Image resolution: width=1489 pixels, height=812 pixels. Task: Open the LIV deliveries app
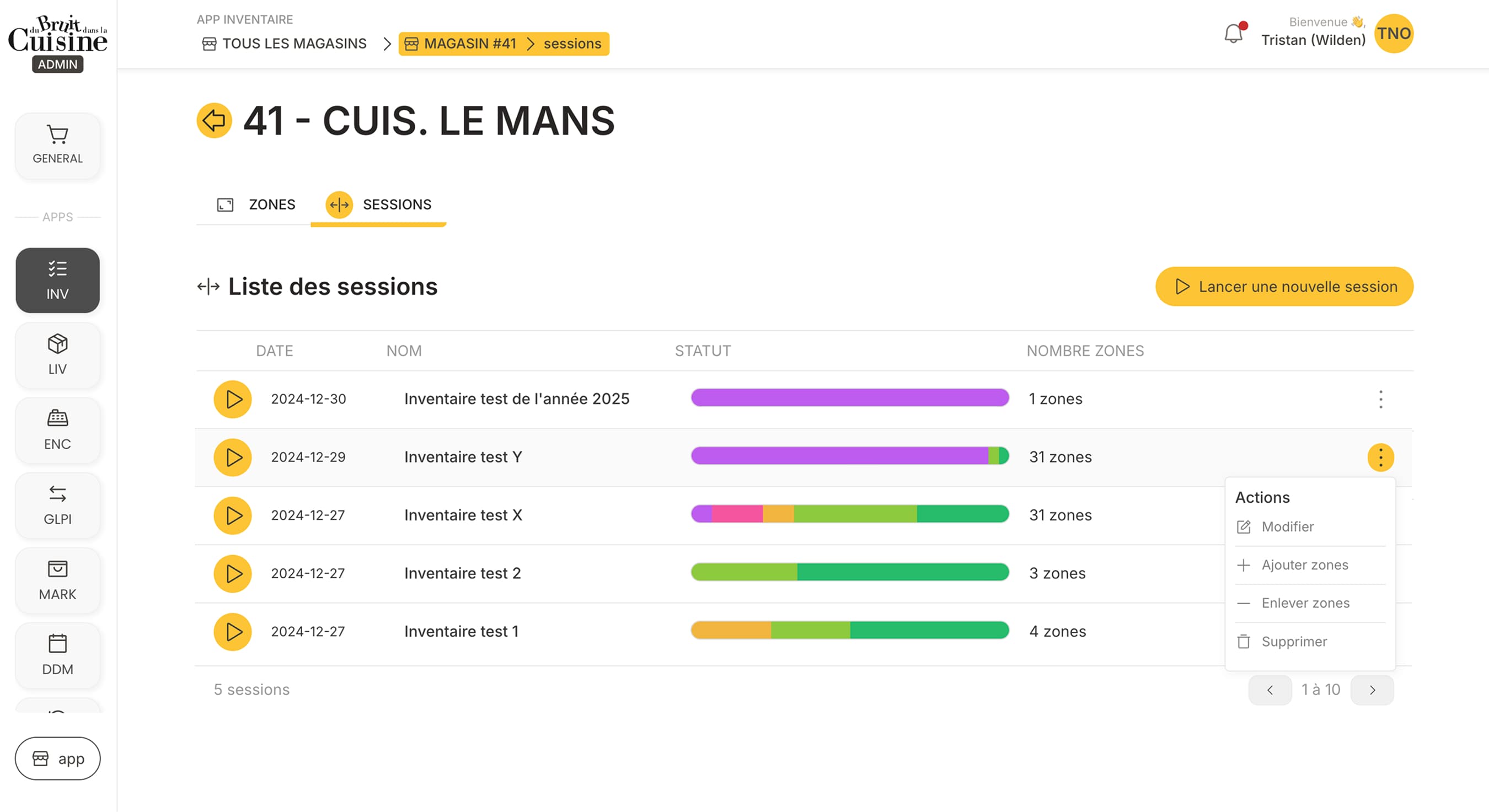pyautogui.click(x=57, y=355)
